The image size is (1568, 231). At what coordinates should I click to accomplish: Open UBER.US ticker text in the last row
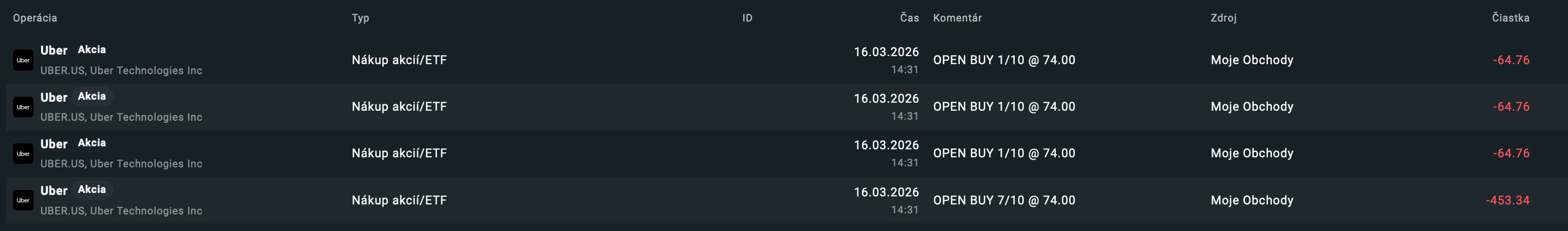[x=63, y=211]
